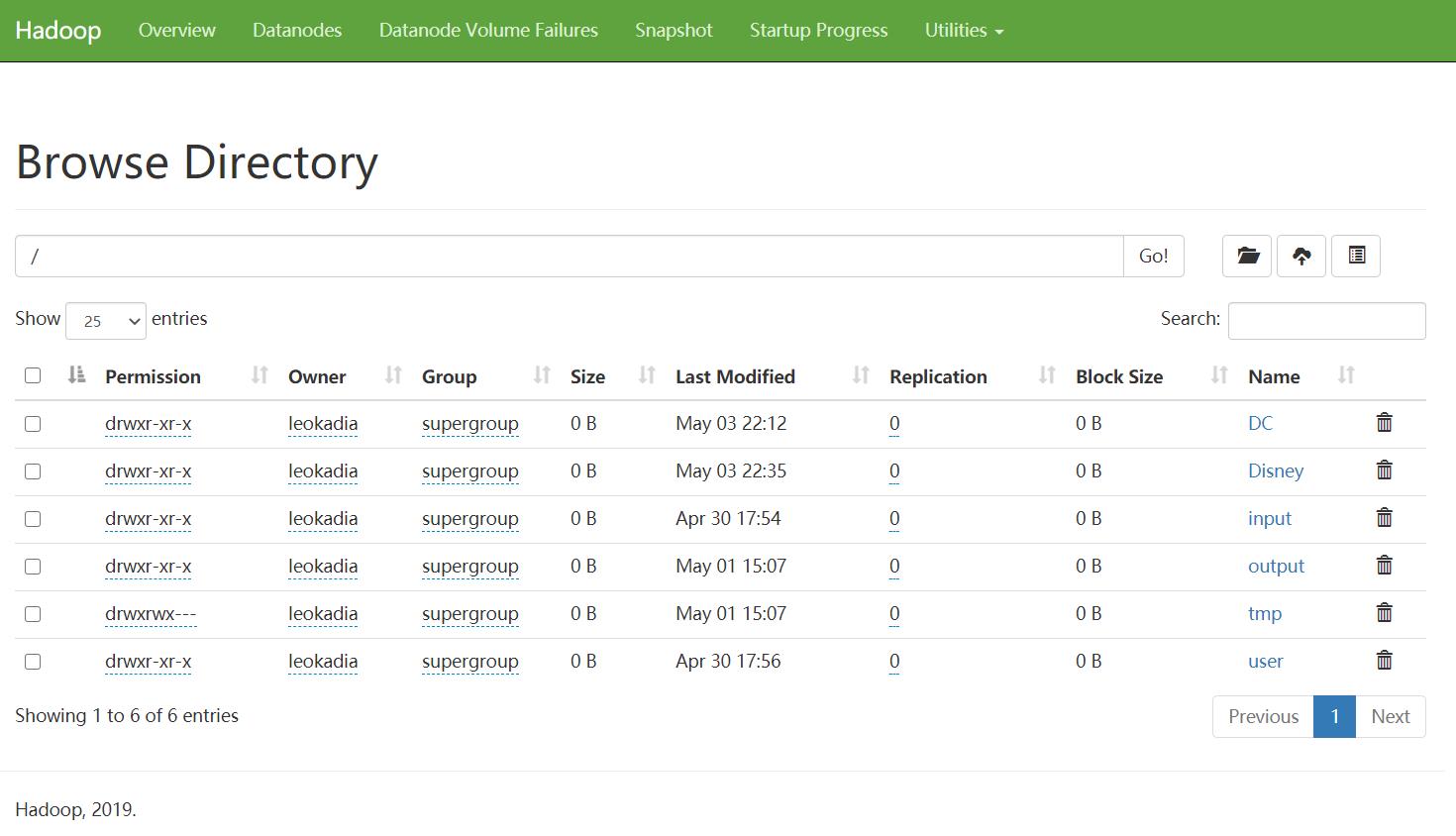1456x836 pixels.
Task: Delete the input directory via trash icon
Action: 1385,518
